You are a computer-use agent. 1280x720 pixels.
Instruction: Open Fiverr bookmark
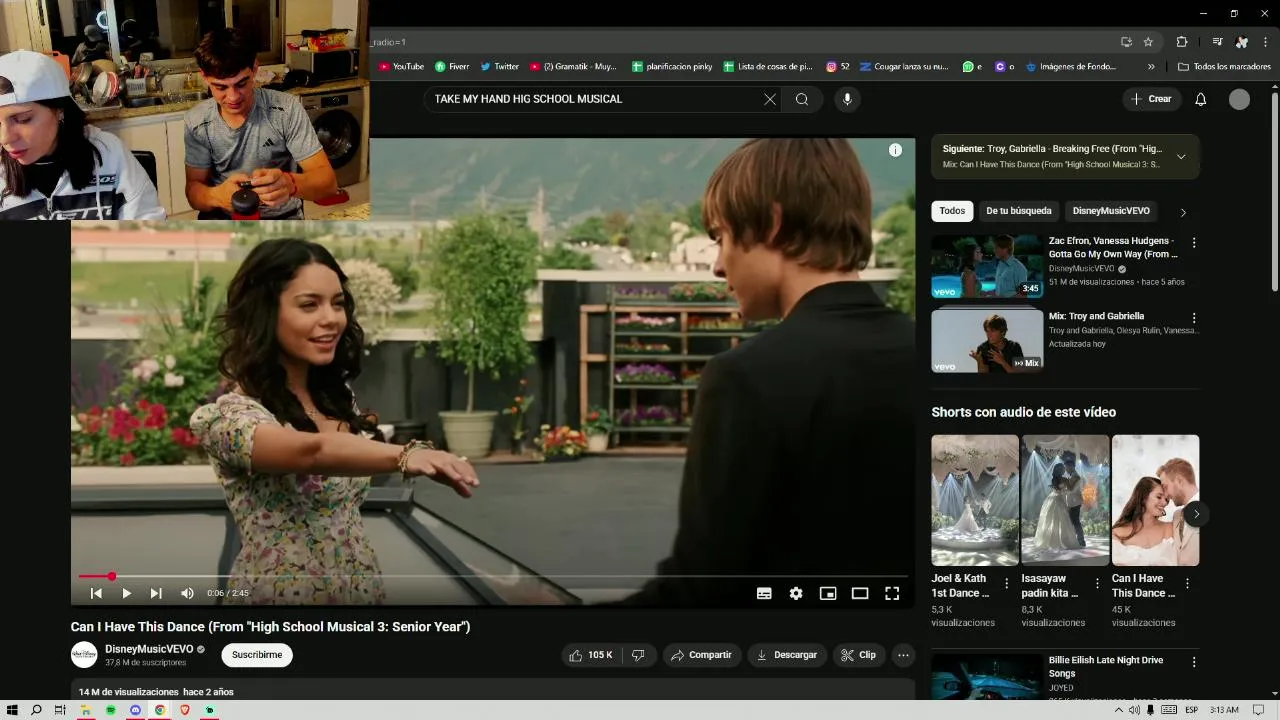(x=452, y=67)
